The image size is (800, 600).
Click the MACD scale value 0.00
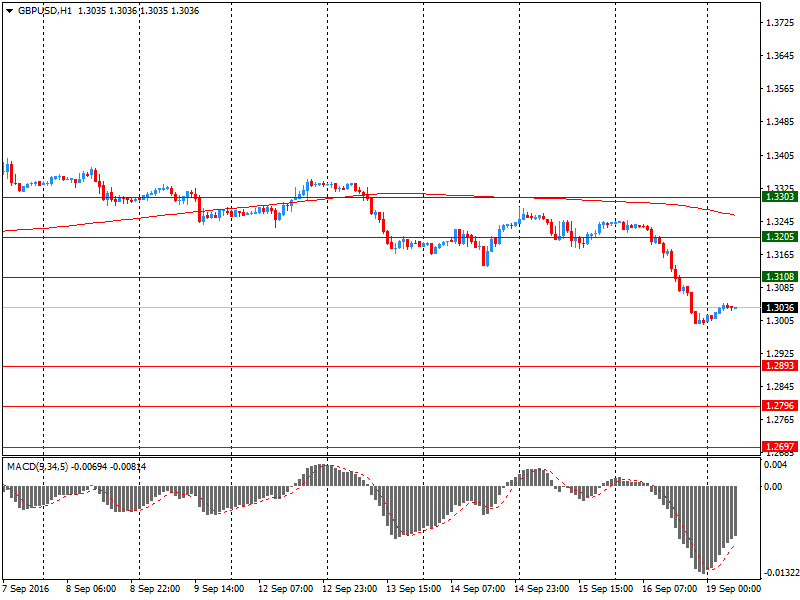pos(773,487)
